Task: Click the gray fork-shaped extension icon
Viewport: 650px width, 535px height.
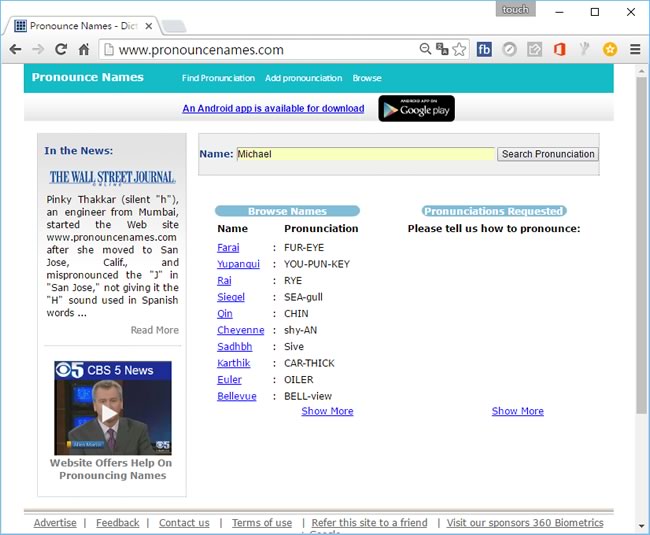Action: tap(585, 49)
